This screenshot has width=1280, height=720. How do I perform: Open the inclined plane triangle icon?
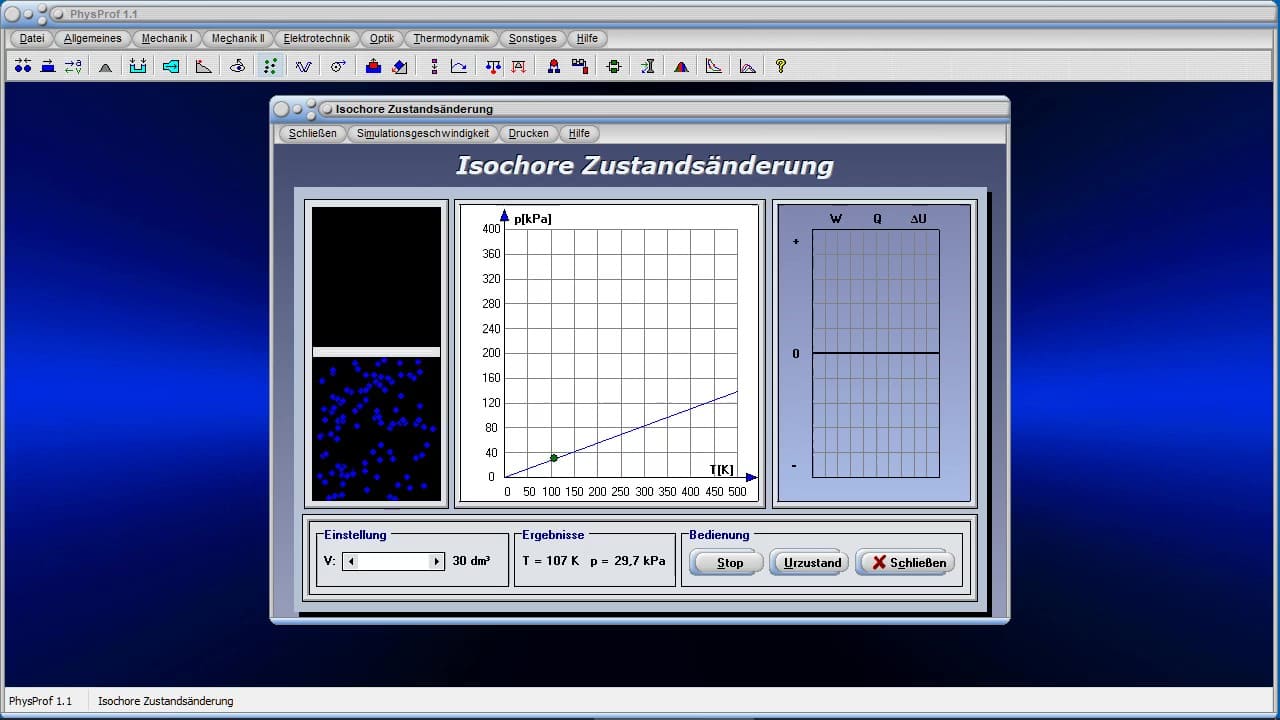point(204,66)
